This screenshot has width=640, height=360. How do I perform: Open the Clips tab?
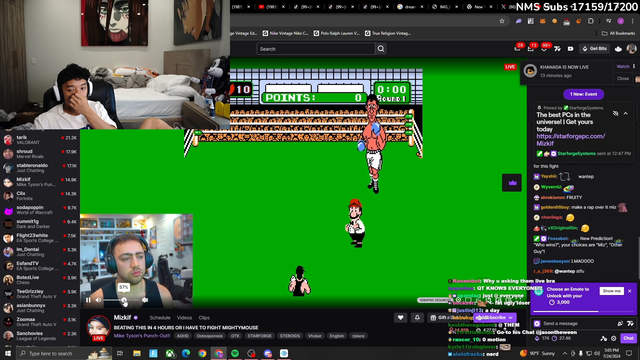point(204,318)
